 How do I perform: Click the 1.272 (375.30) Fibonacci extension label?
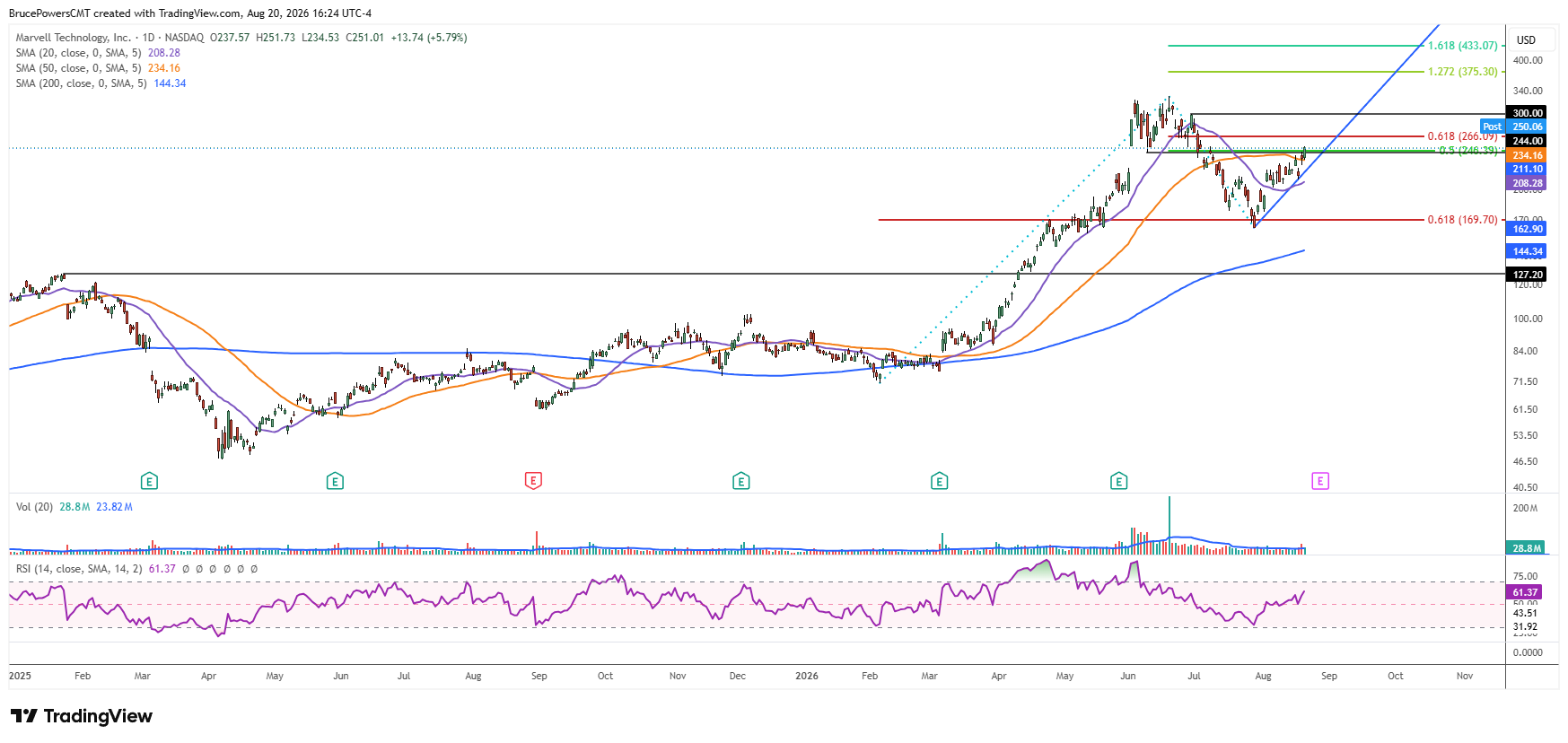click(1463, 72)
